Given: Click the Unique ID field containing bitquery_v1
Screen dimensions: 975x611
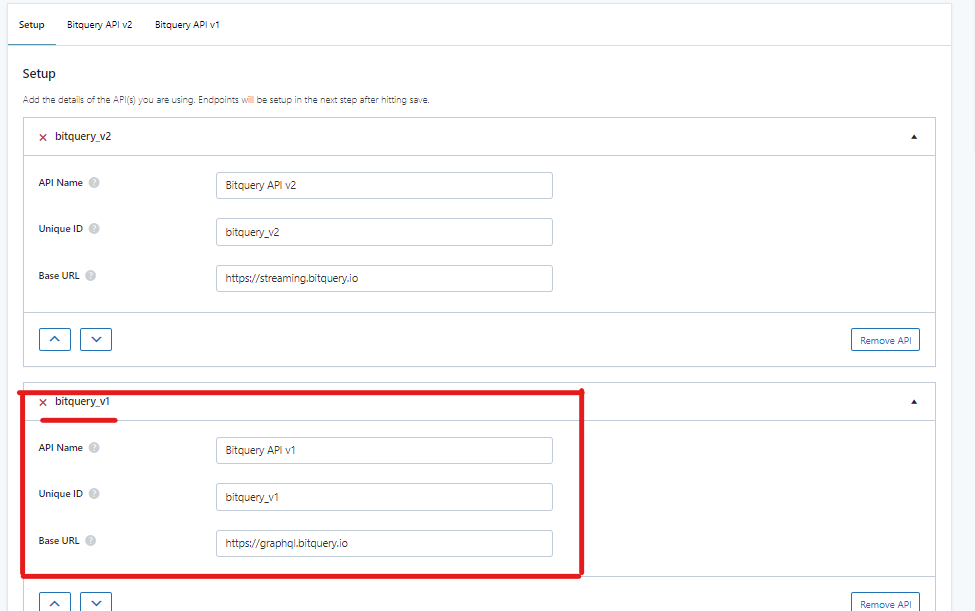Looking at the screenshot, I should (384, 497).
